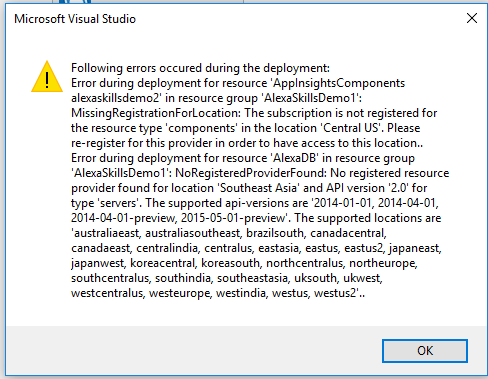Click the 'AlexaDB' resource name text
488x379 pixels.
click(x=294, y=158)
